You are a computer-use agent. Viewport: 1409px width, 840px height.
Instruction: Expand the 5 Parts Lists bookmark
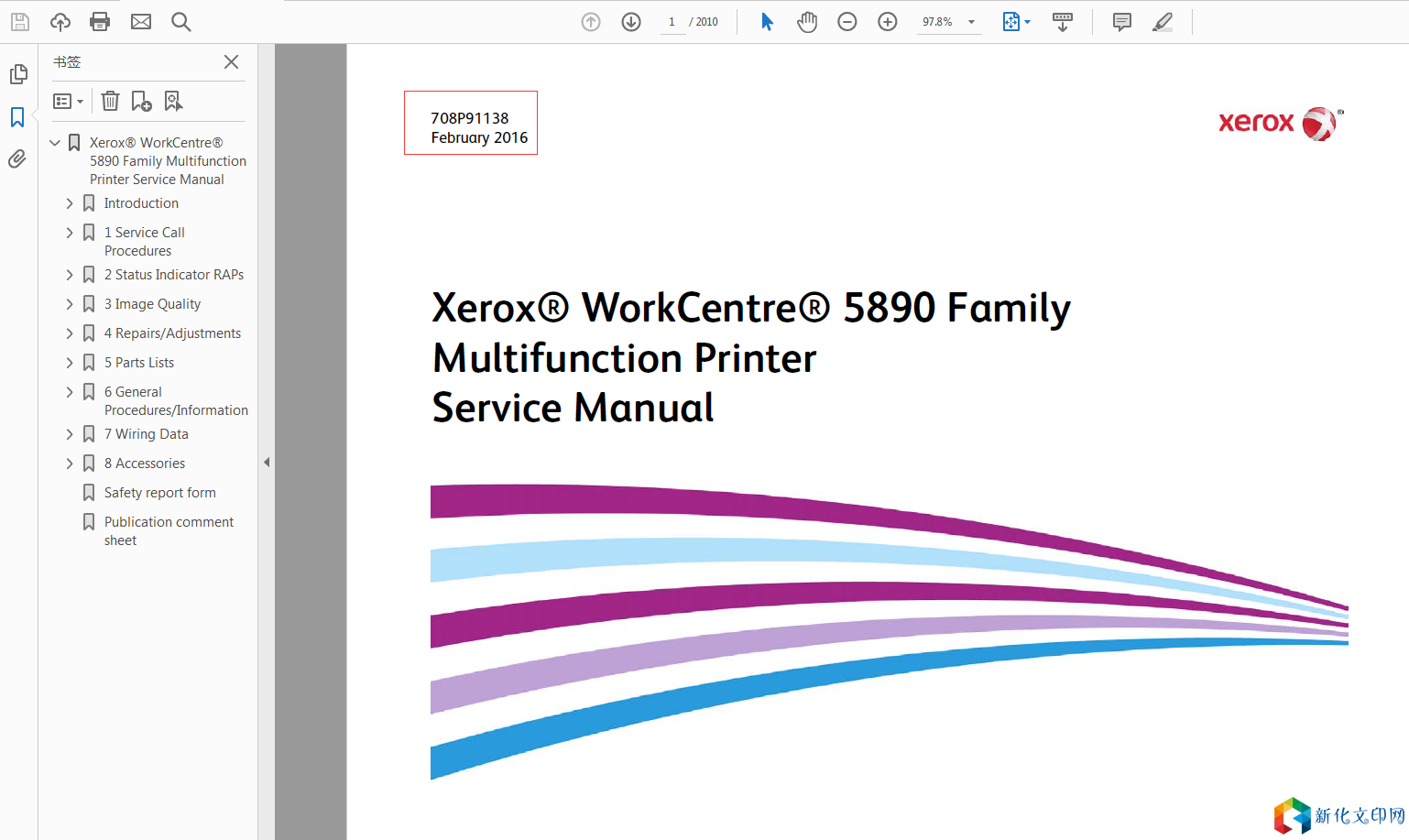coord(70,363)
